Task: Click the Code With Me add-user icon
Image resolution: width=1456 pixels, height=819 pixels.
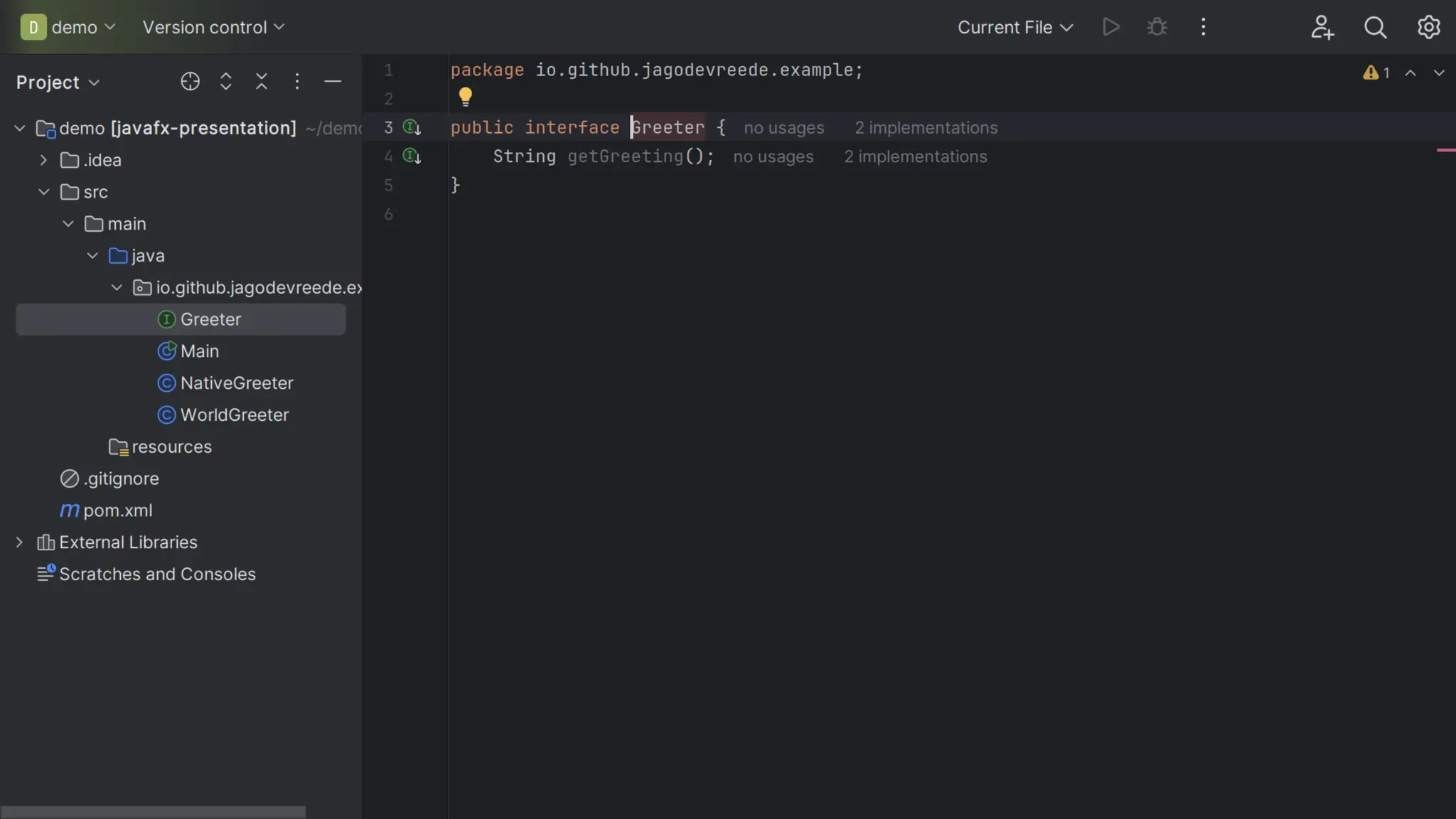Action: (1322, 27)
